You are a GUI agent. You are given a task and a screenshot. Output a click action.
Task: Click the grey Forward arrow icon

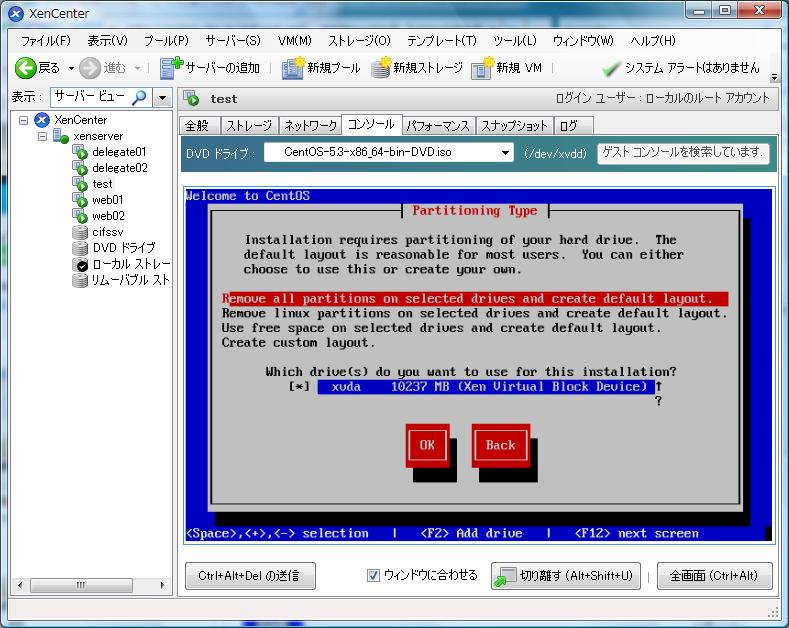point(90,68)
